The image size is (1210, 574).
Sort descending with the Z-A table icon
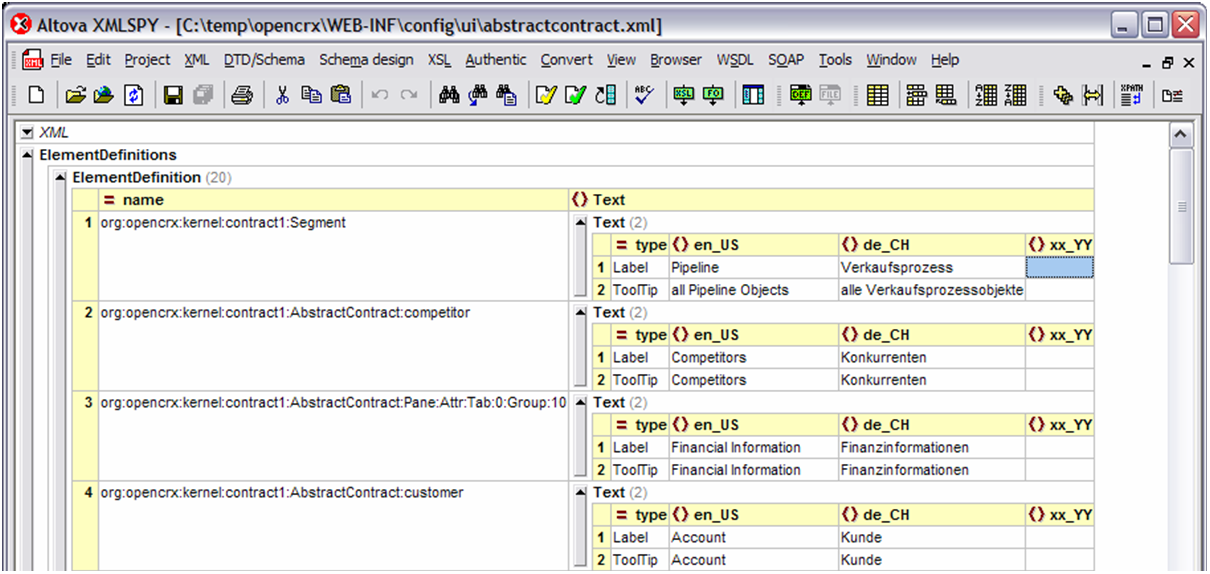pyautogui.click(x=1016, y=95)
